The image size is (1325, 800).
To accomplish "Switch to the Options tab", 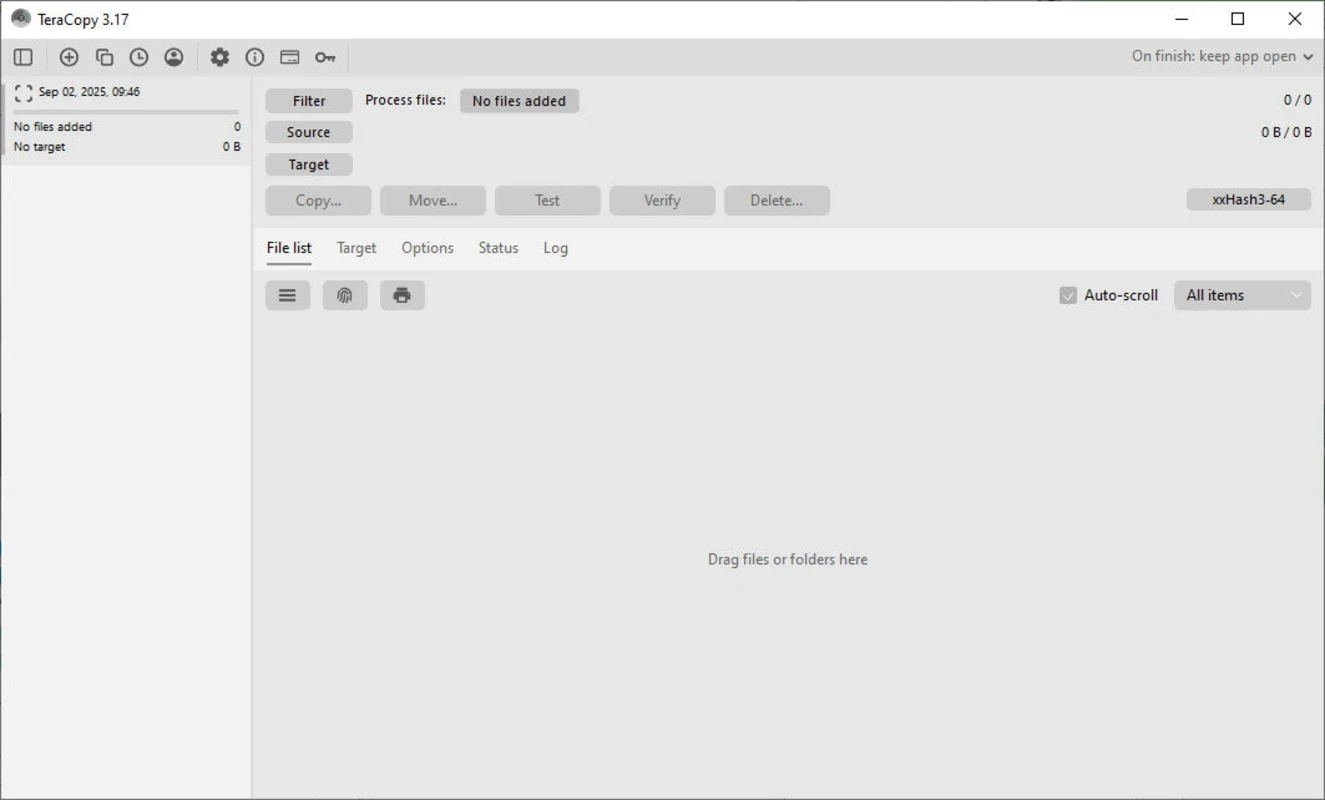I will pos(427,248).
